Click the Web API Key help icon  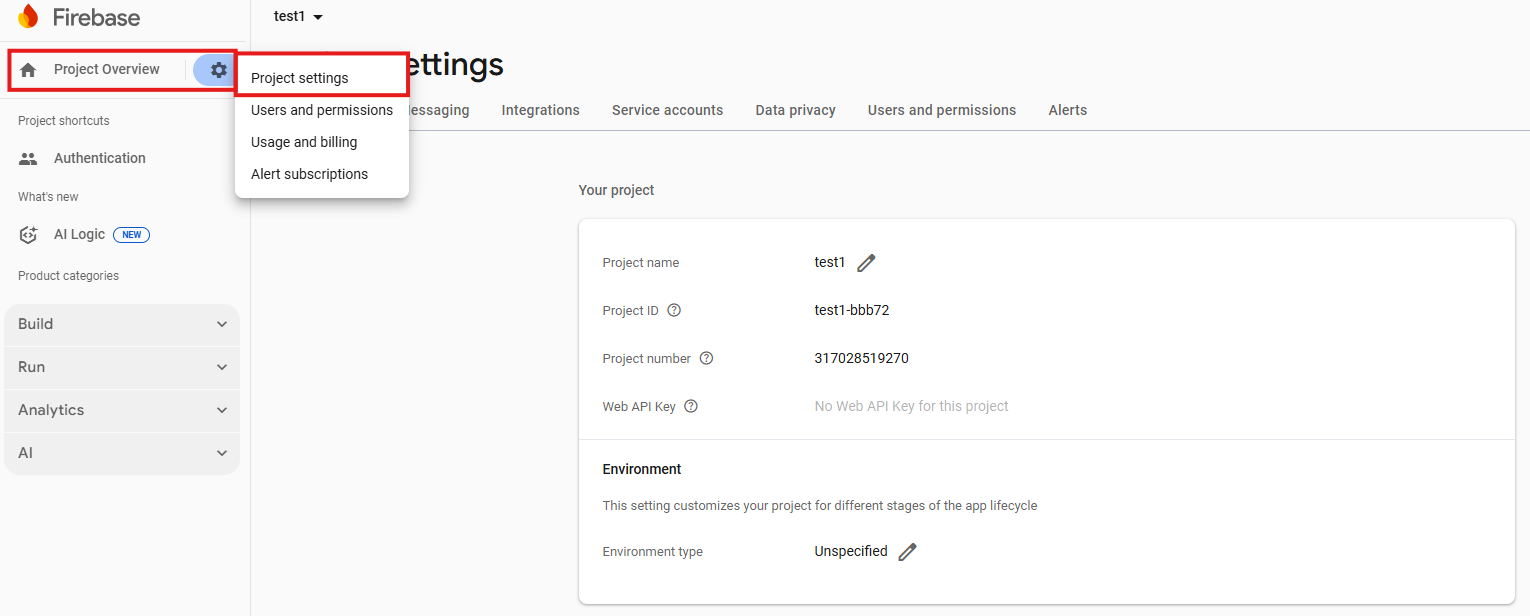(x=690, y=406)
